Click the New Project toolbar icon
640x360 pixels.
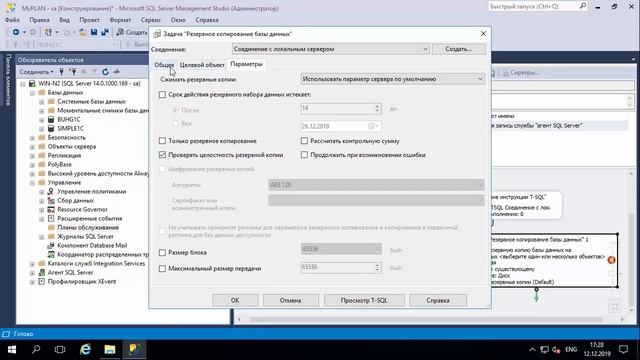coord(48,32)
